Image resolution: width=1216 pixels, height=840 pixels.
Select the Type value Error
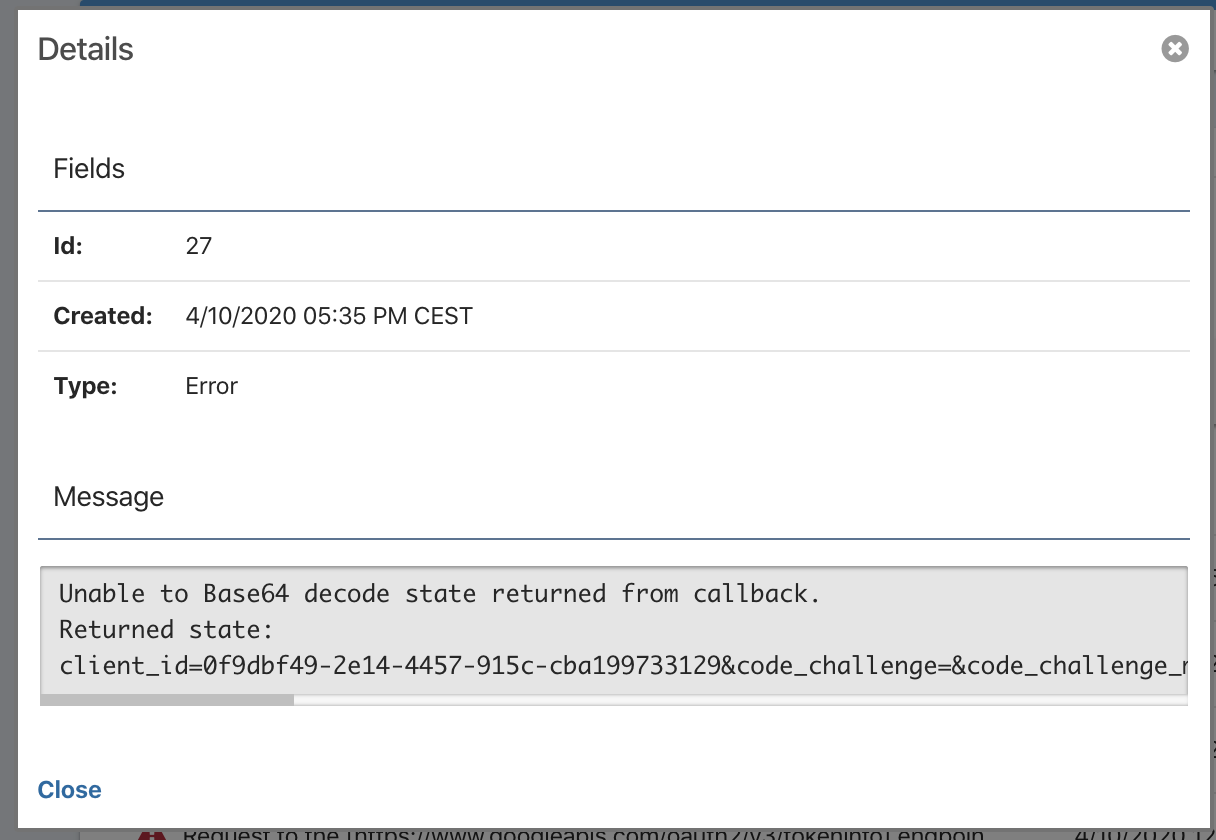coord(212,386)
